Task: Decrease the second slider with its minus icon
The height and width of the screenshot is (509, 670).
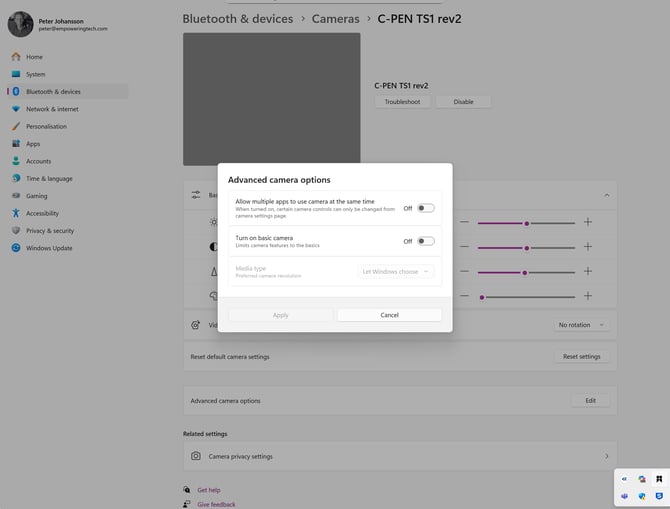Action: coord(464,247)
